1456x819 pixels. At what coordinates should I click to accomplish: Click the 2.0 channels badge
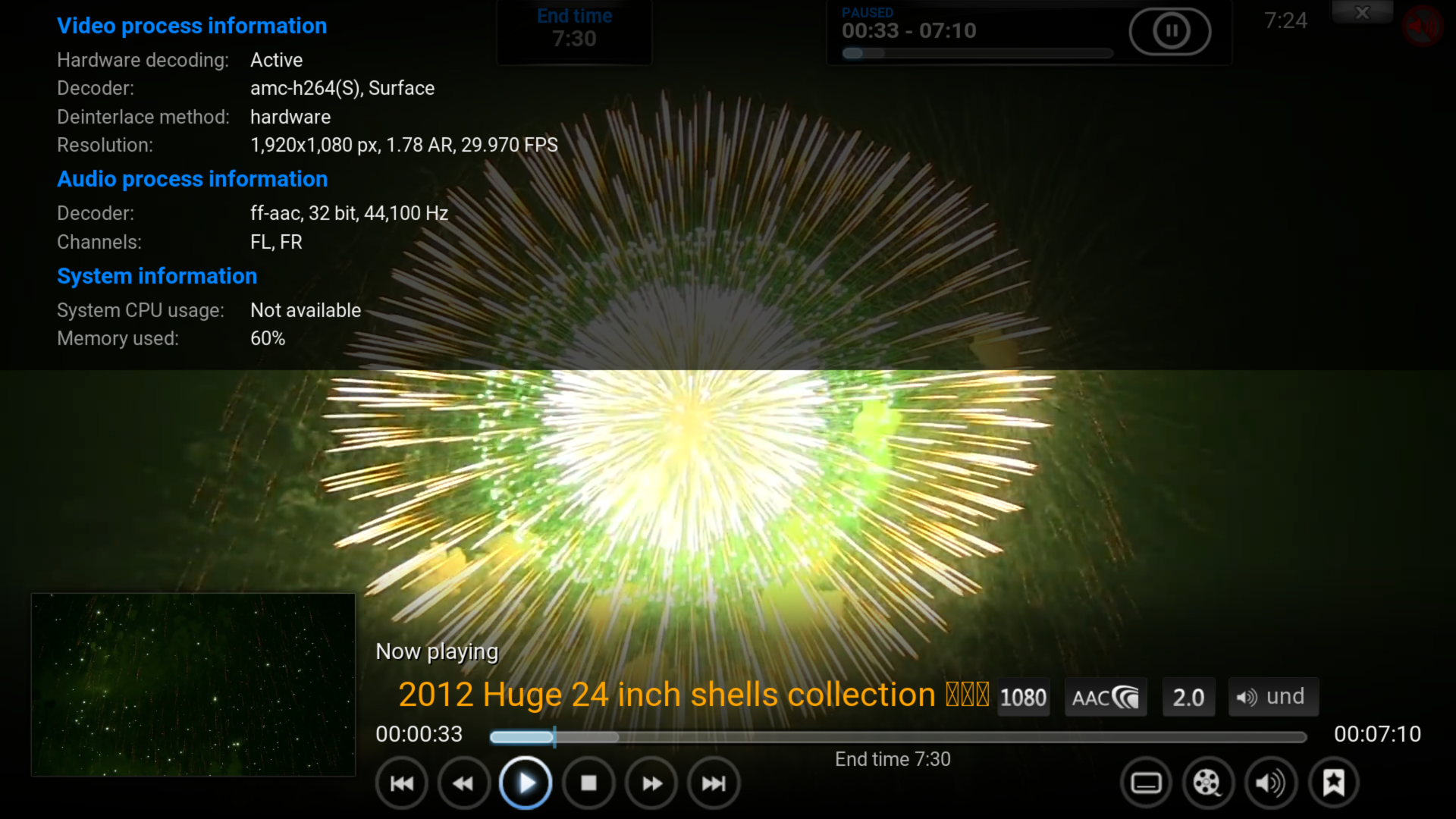click(x=1188, y=697)
